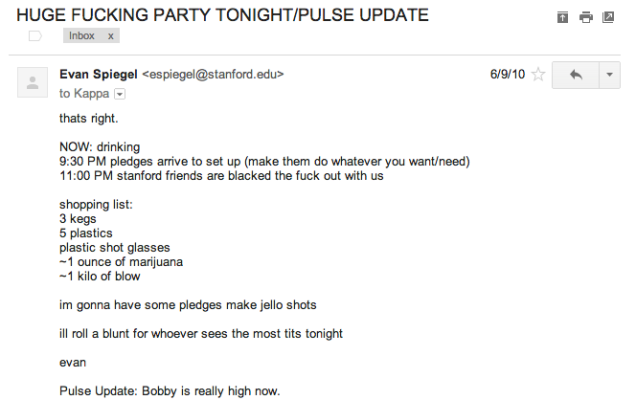
Task: Click the Inbox label tag
Action: click(x=82, y=36)
